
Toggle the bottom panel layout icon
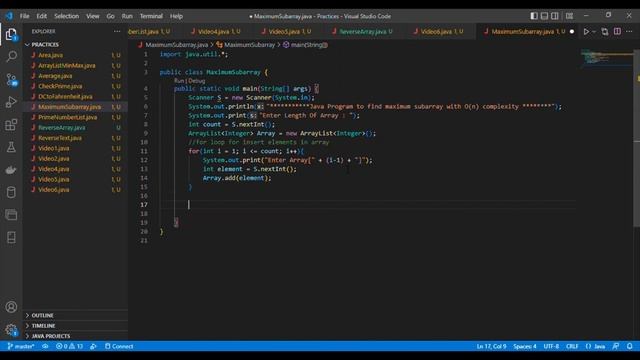tap(544, 16)
